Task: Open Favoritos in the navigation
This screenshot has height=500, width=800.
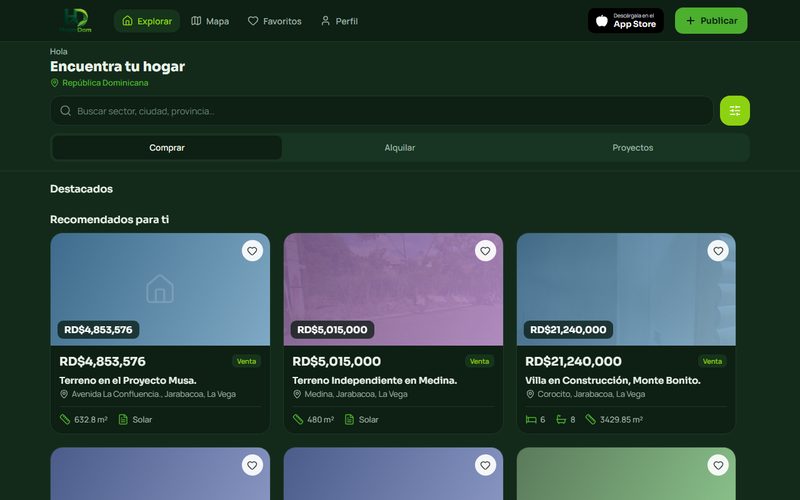Action: tap(274, 21)
